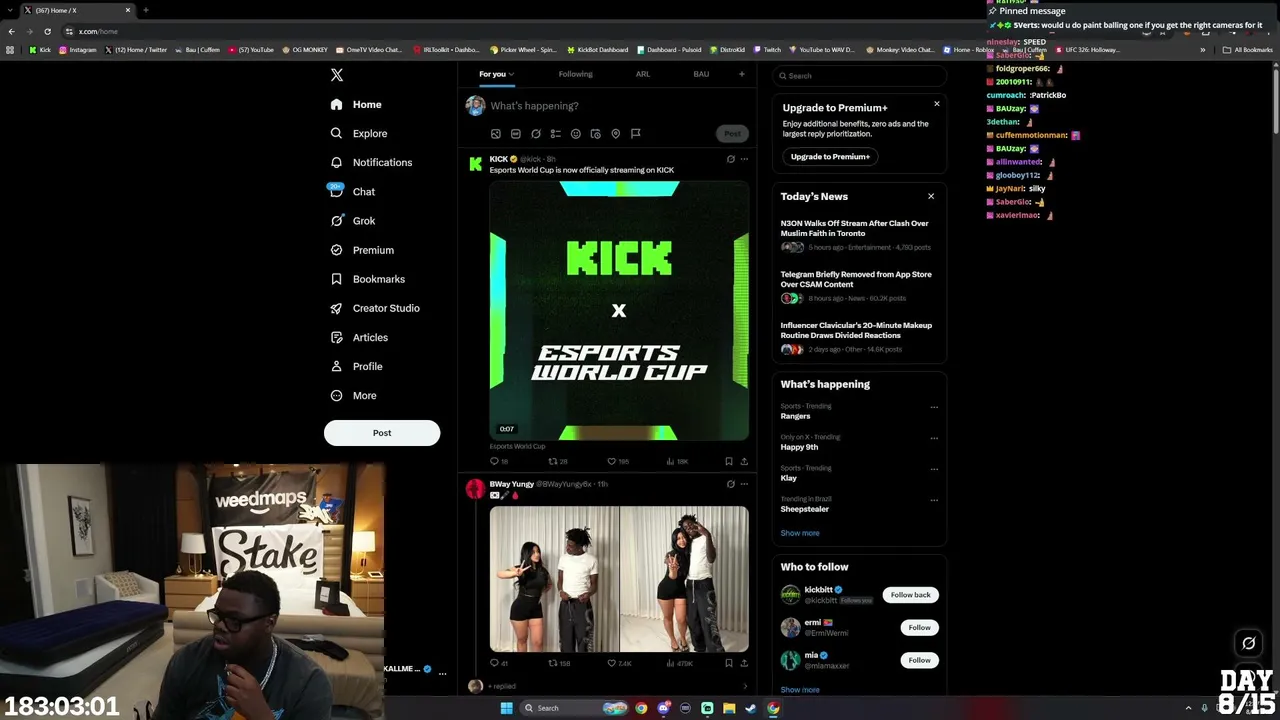1280x720 pixels.
Task: Open more options on the KICK post
Action: click(744, 159)
